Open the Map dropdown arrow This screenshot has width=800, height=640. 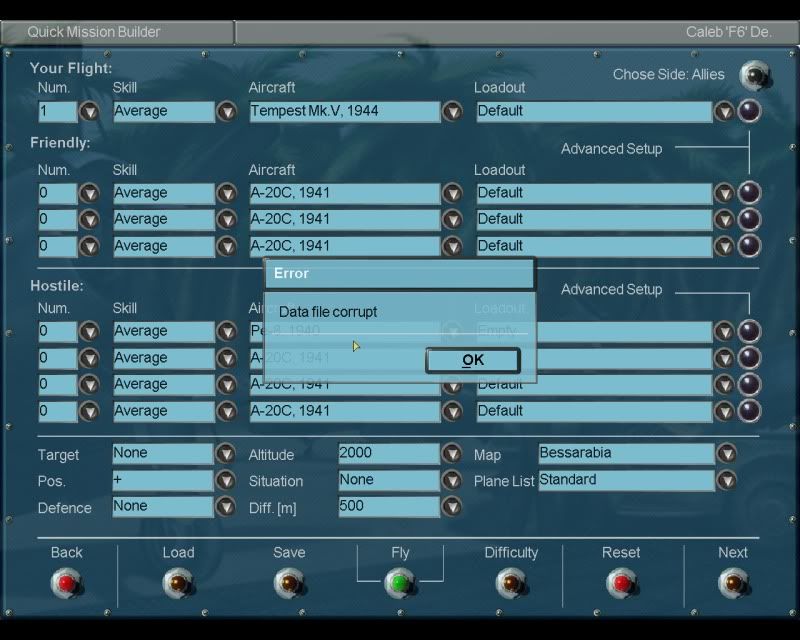coord(727,453)
